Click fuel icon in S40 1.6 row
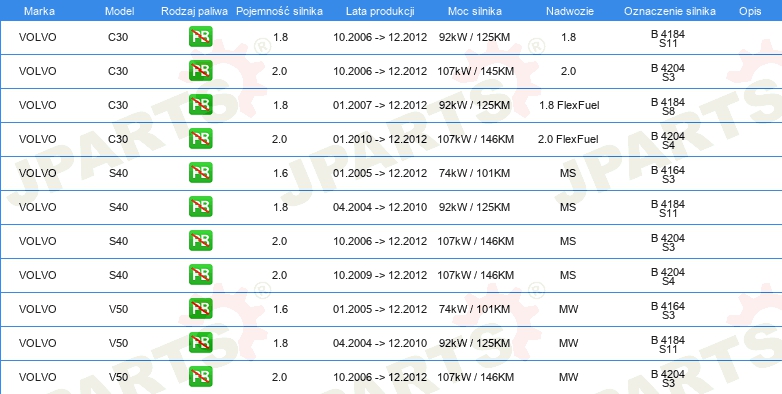 point(200,173)
